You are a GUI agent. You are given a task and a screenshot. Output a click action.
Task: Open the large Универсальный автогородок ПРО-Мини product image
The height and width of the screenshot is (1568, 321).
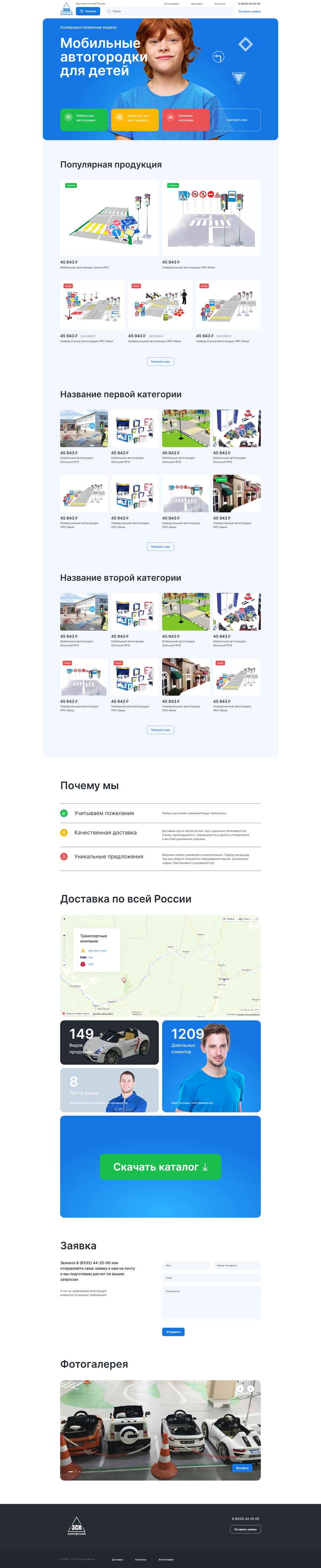(x=211, y=217)
